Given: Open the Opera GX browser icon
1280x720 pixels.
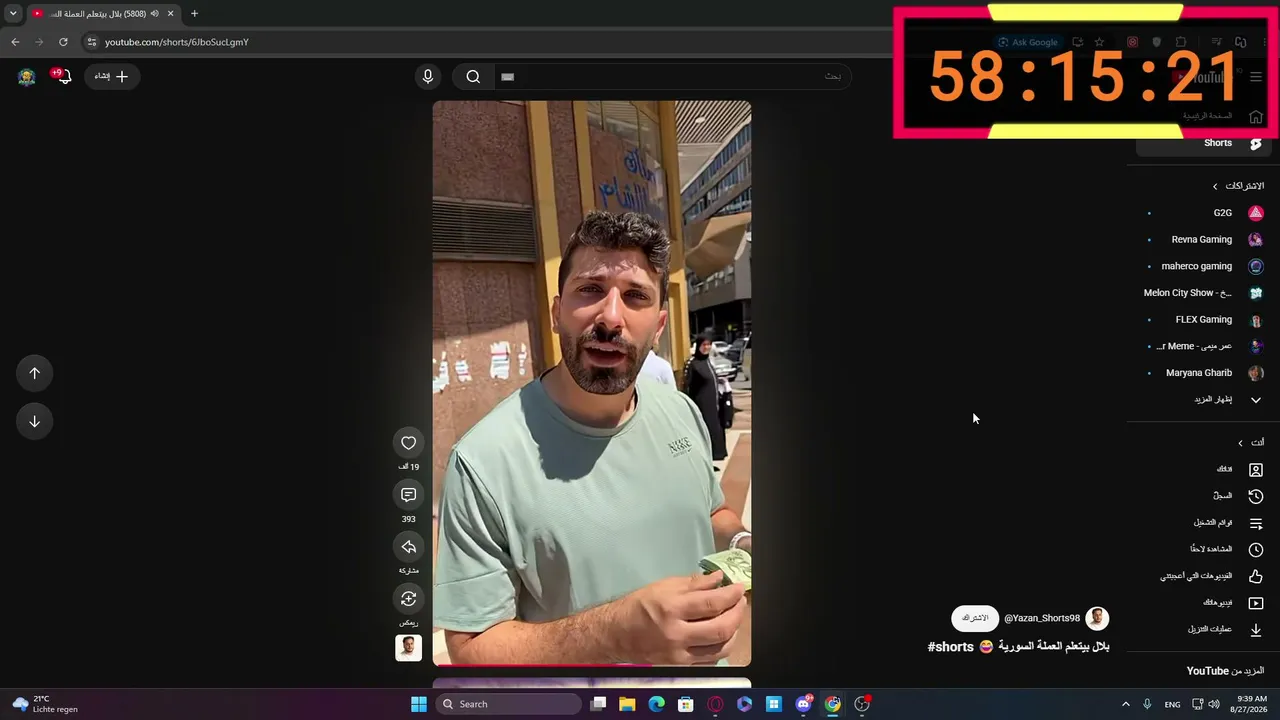Looking at the screenshot, I should (715, 704).
